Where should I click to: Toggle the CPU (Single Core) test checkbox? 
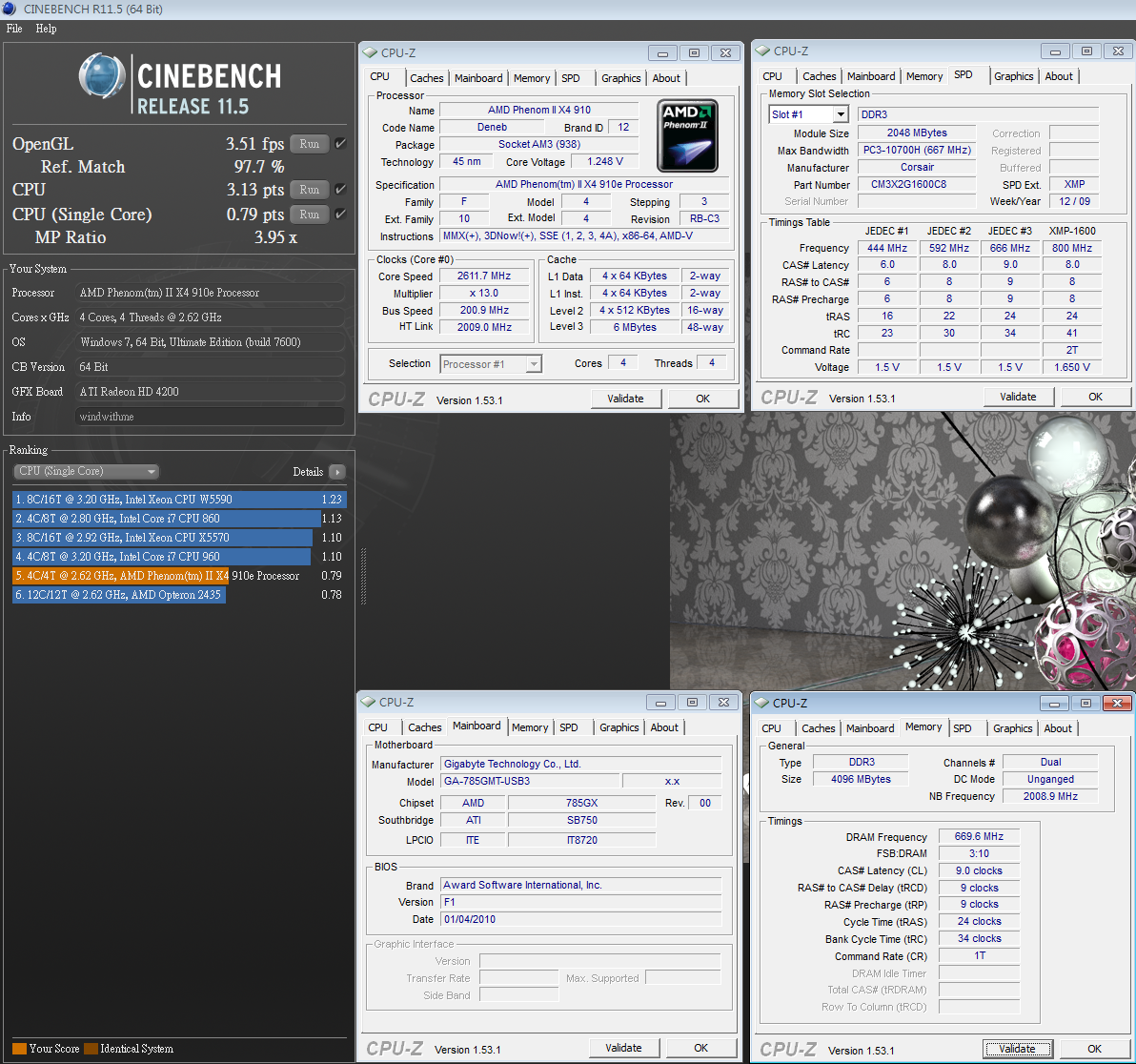(340, 214)
